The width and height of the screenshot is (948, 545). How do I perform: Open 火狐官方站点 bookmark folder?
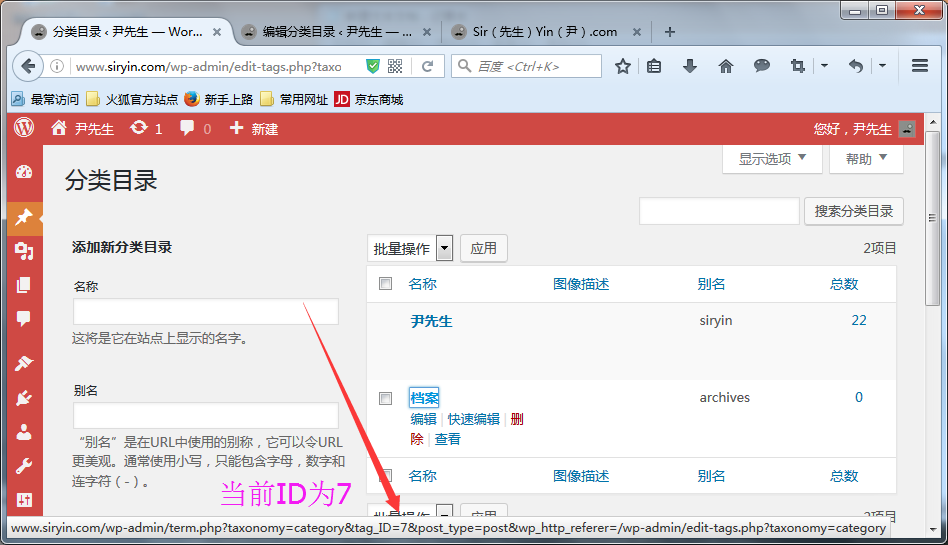132,99
